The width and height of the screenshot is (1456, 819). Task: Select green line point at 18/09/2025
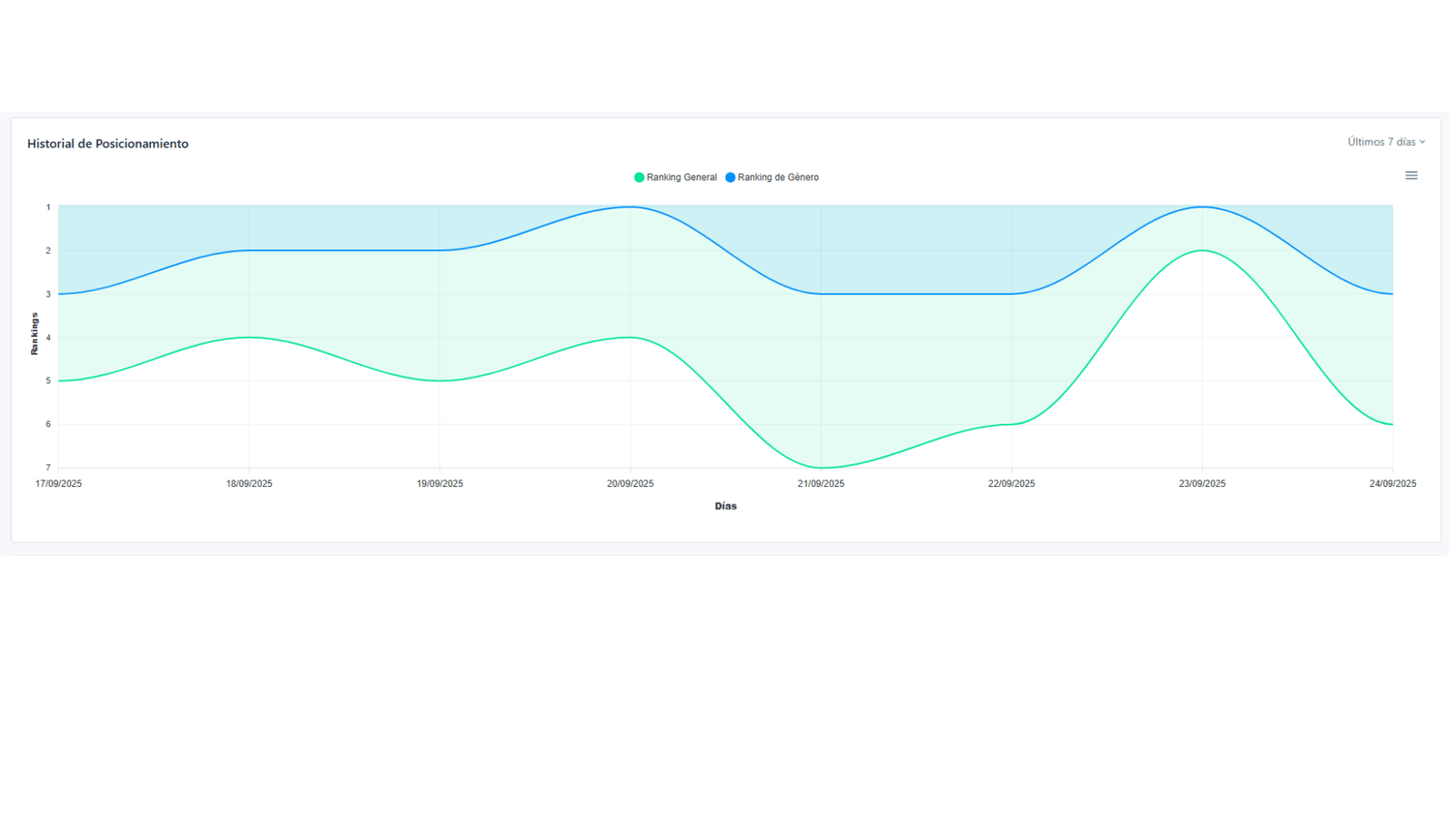click(249, 338)
